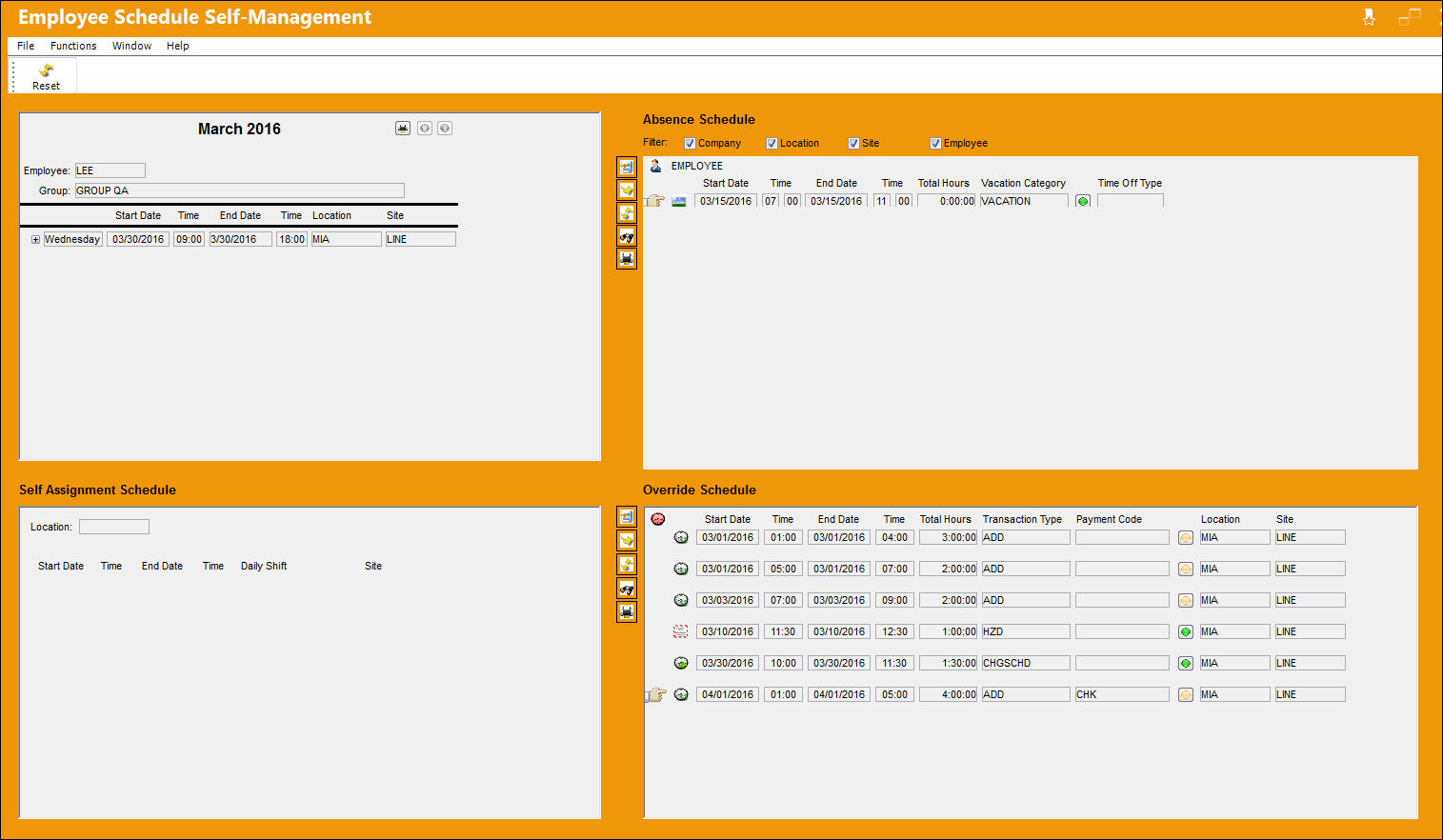Image resolution: width=1443 pixels, height=840 pixels.
Task: Click the binoculars search icon beside Override Schedule
Action: 627,589
